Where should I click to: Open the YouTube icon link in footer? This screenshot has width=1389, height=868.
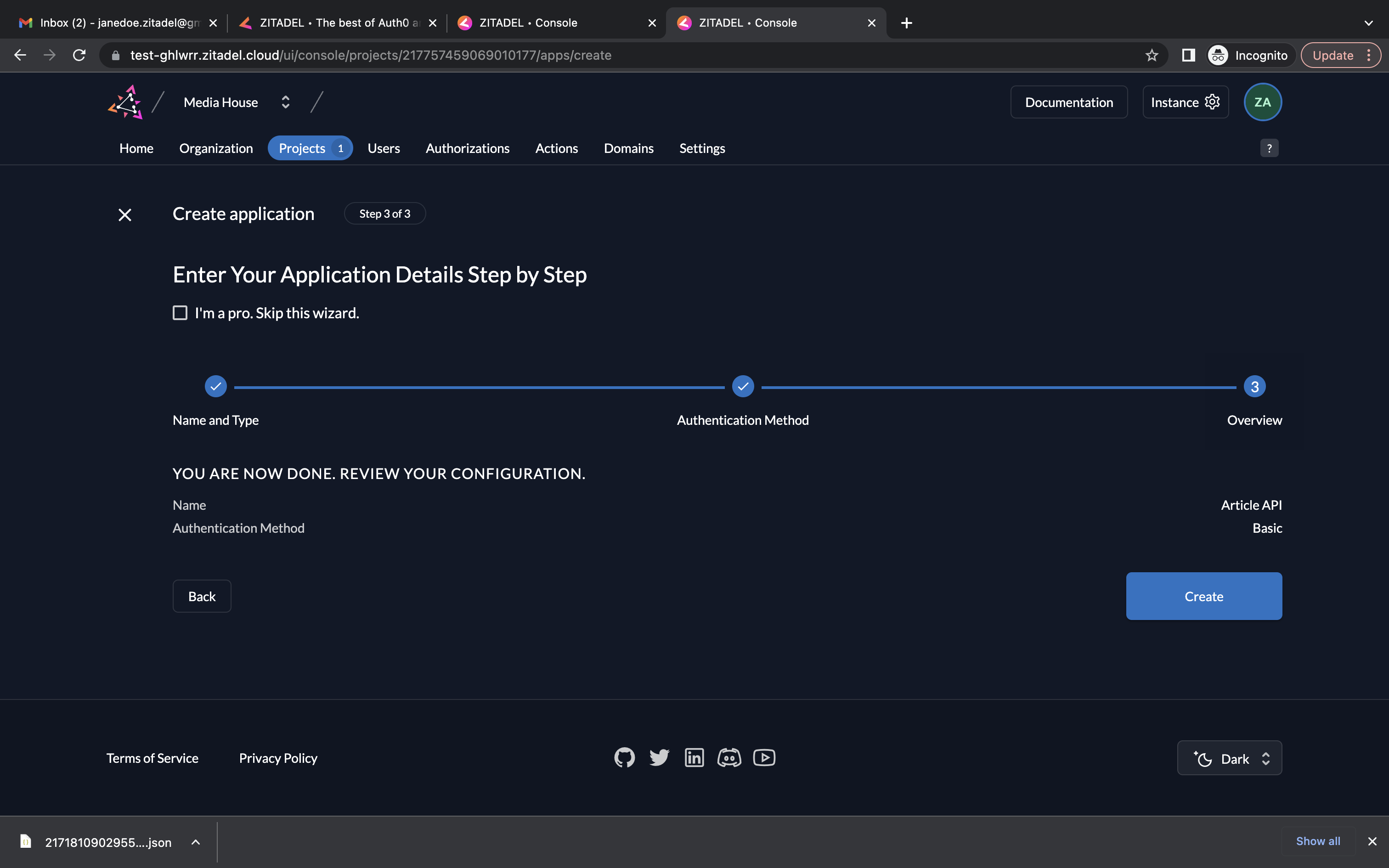(764, 758)
